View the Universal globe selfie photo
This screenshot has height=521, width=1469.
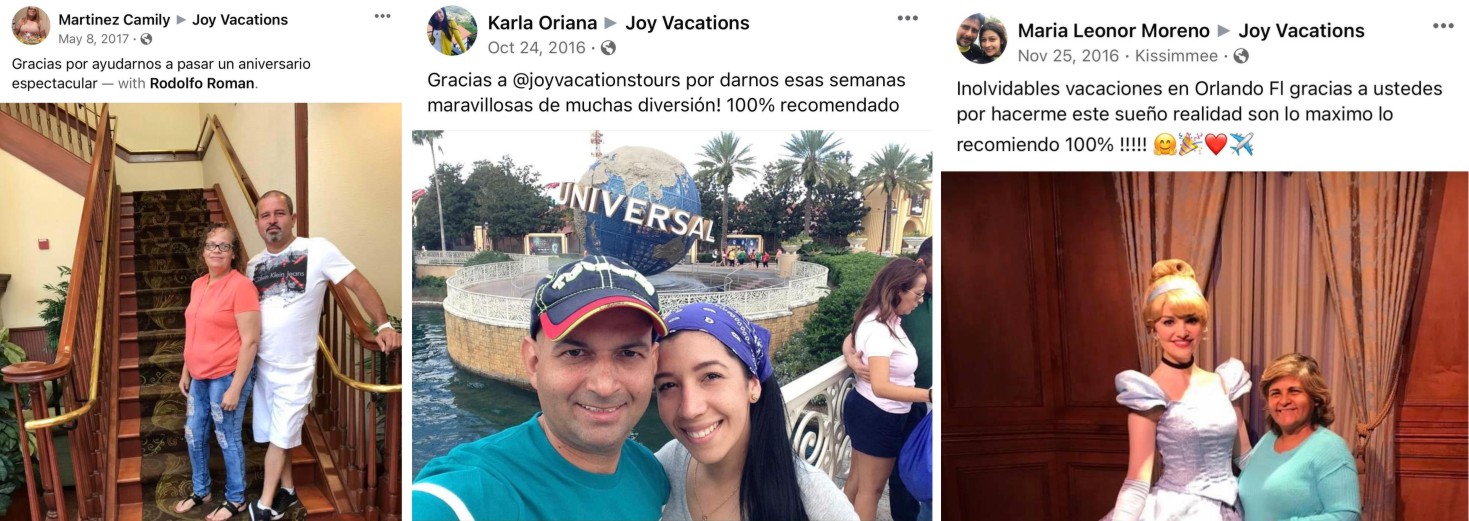(672, 325)
